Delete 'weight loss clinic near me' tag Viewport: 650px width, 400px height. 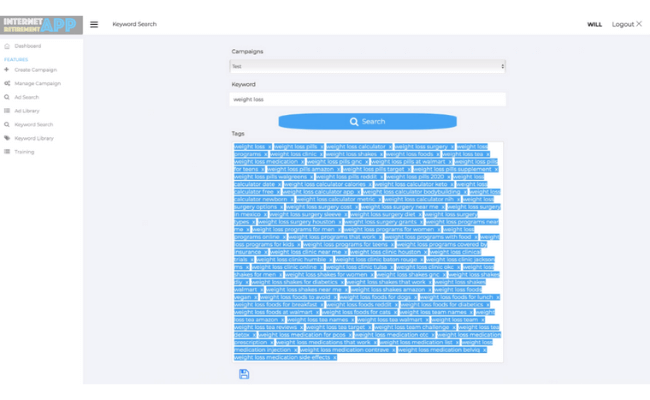pos(346,252)
